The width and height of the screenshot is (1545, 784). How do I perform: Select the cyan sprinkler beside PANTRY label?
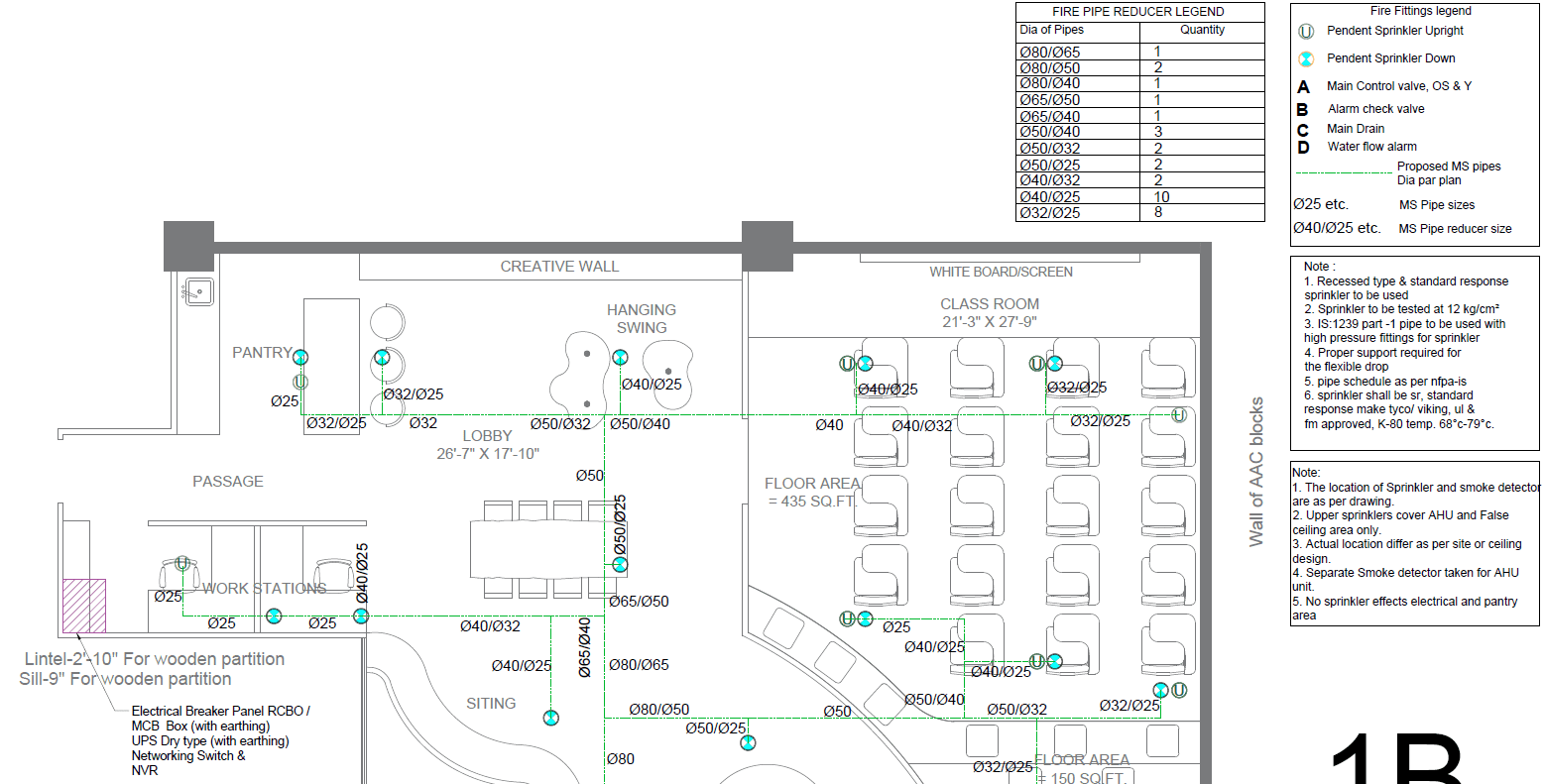click(300, 358)
